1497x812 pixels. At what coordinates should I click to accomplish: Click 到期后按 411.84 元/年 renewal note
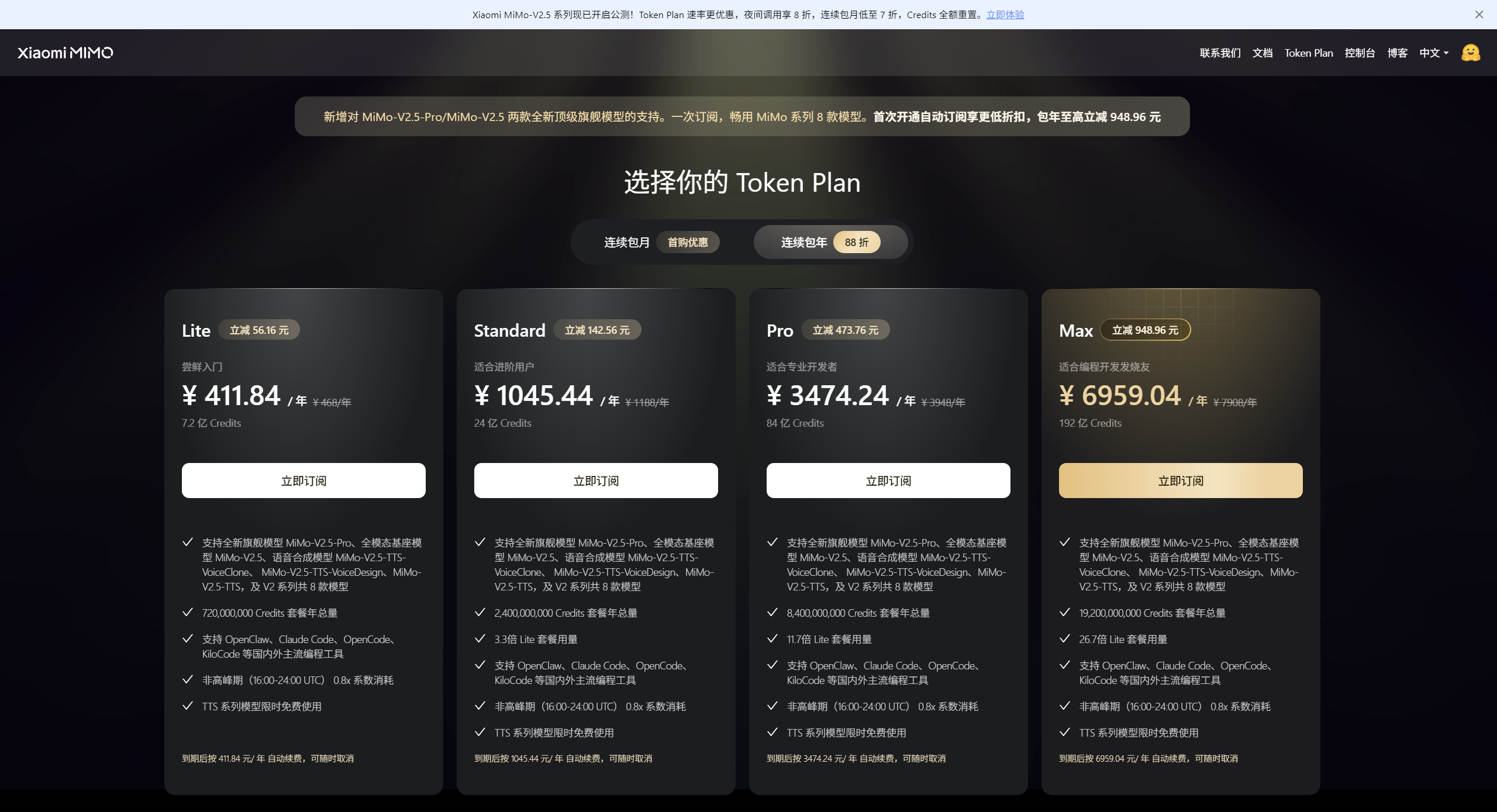coord(268,758)
